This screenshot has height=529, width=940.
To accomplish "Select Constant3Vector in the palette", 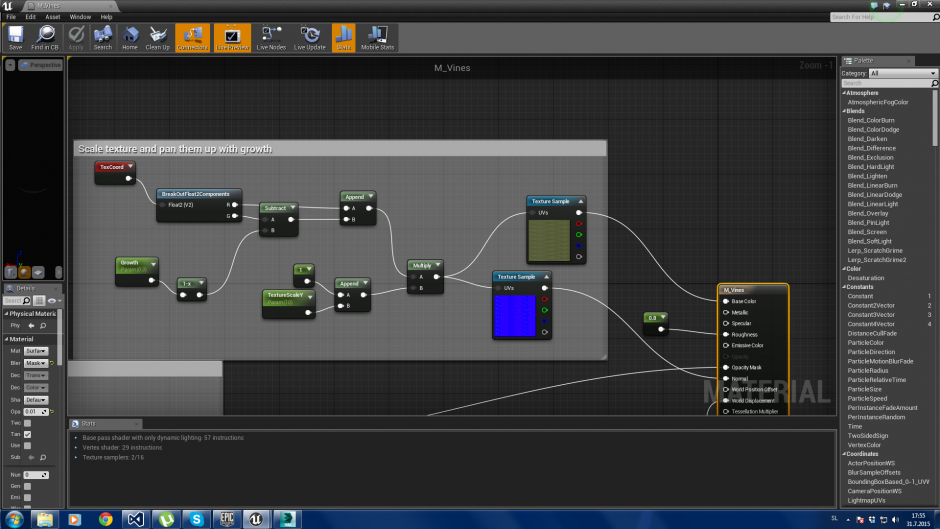I will click(871, 315).
